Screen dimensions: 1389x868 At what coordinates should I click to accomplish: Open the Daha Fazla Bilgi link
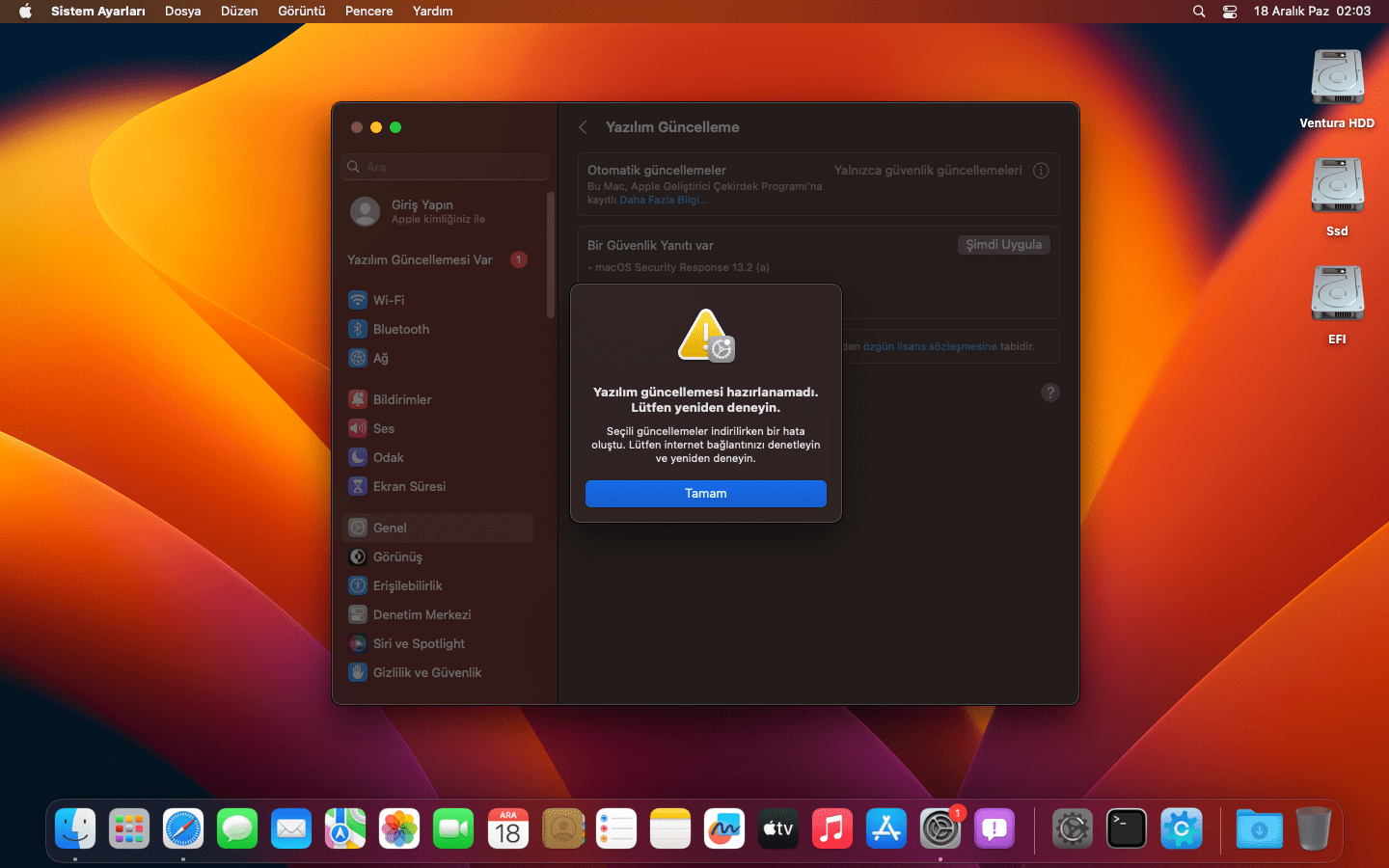(663, 201)
